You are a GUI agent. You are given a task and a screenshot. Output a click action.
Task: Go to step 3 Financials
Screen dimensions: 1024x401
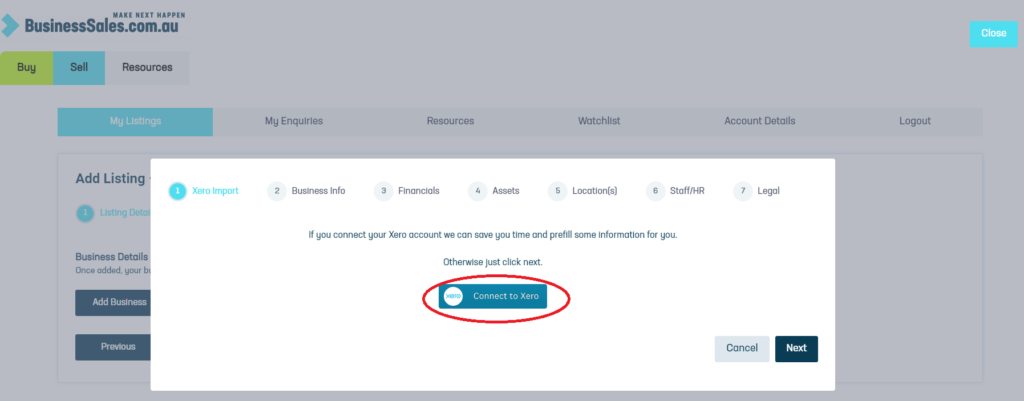[x=407, y=191]
